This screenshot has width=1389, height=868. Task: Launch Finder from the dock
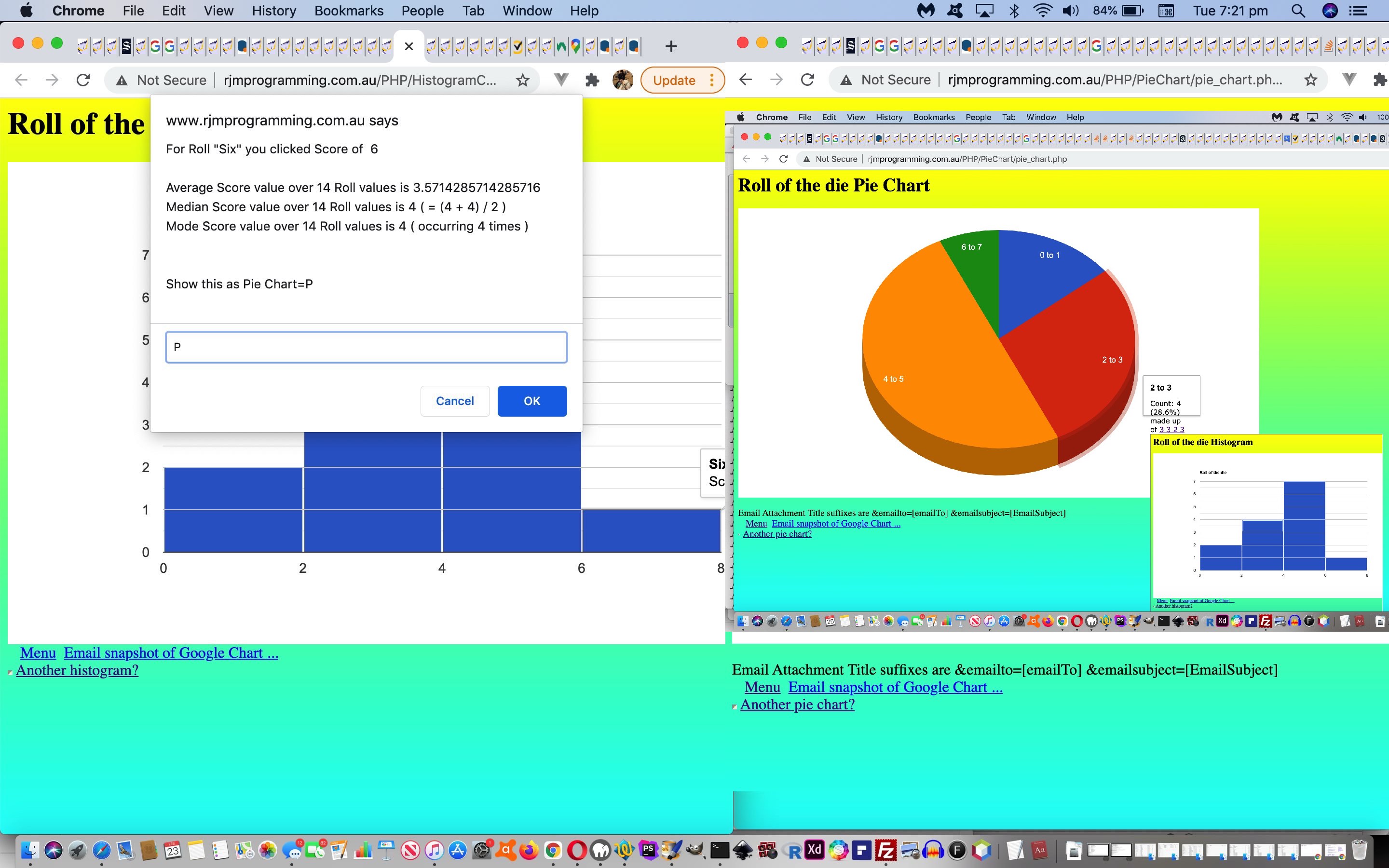coord(30,850)
